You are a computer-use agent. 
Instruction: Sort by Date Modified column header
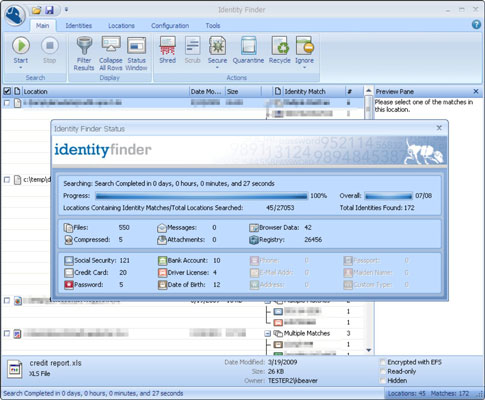click(x=207, y=91)
